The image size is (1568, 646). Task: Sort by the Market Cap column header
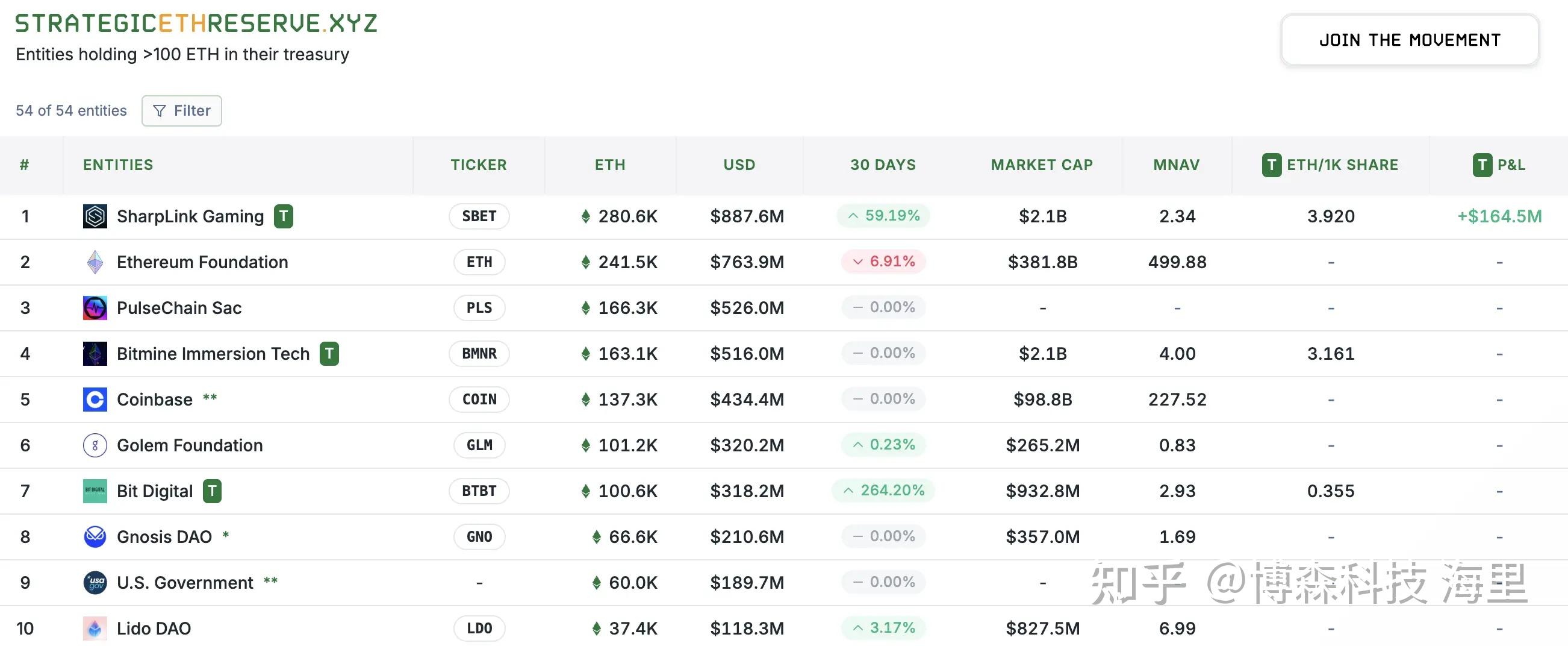(x=1042, y=165)
